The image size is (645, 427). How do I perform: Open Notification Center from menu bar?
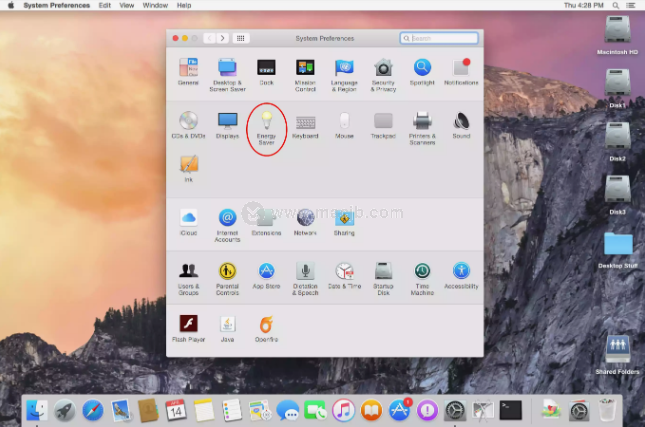click(630, 5)
